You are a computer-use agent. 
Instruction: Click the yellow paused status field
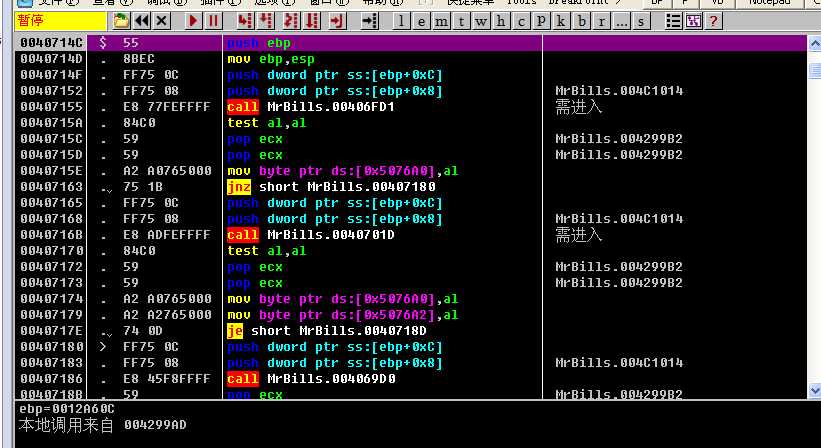[x=60, y=21]
